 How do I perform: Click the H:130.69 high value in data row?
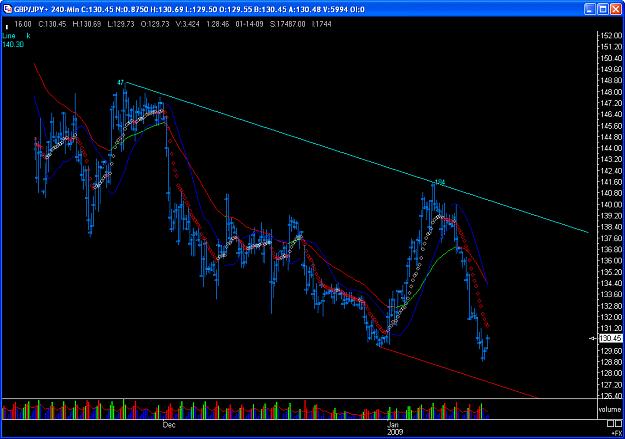(x=87, y=24)
